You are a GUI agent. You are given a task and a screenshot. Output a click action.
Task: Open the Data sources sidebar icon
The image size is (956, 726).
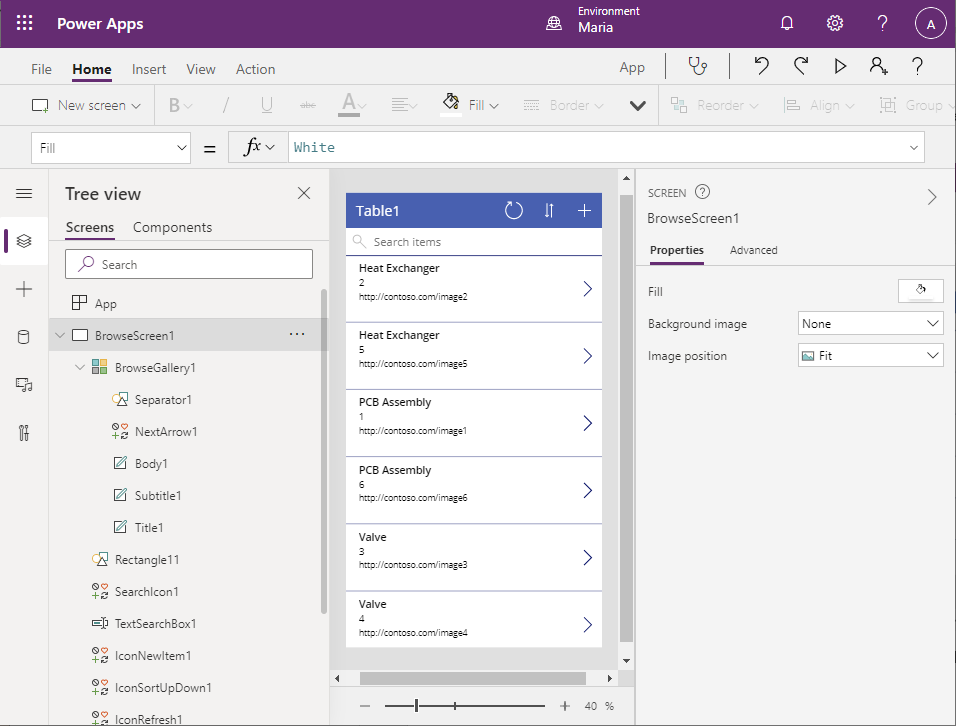24,337
